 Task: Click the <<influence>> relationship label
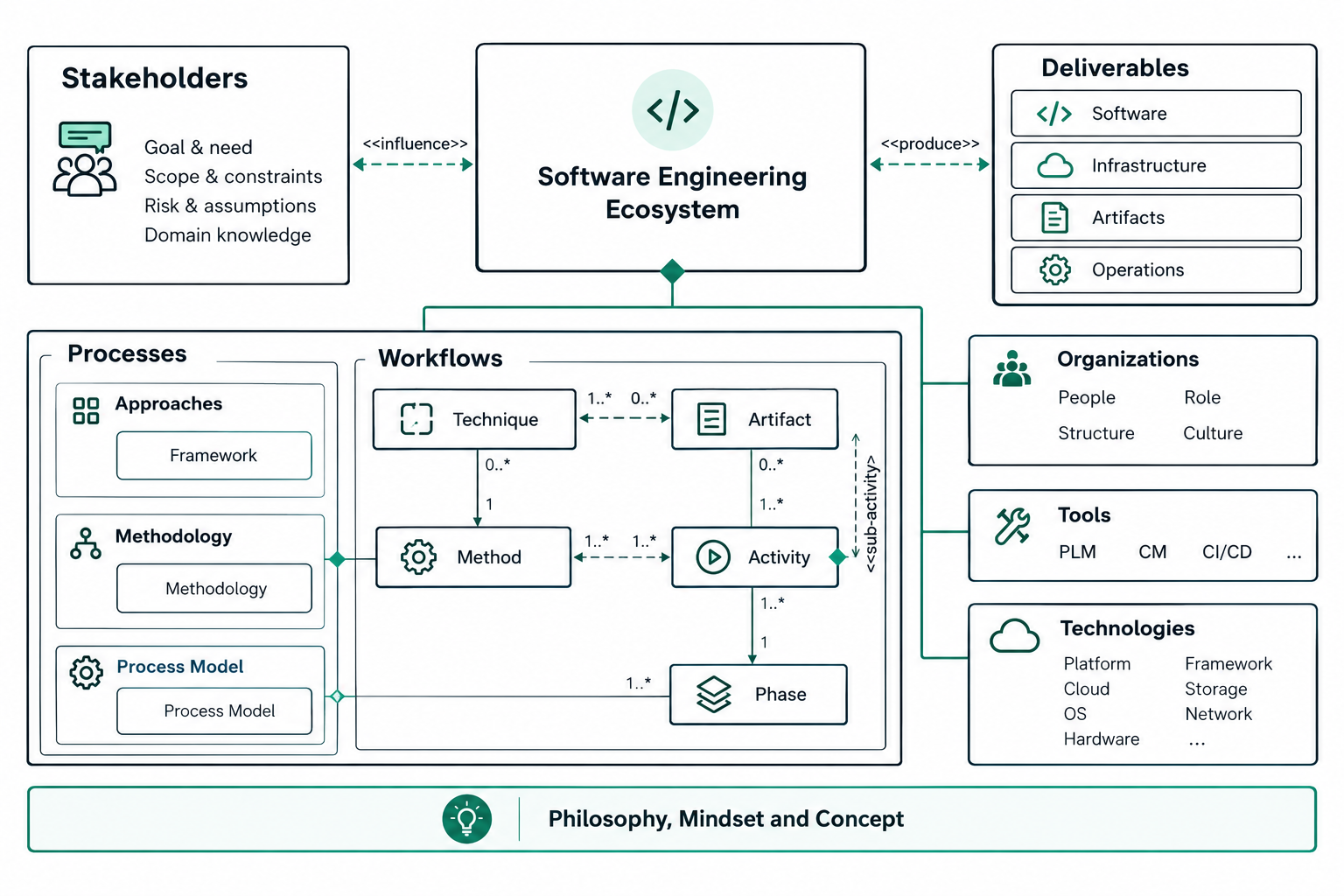click(416, 143)
